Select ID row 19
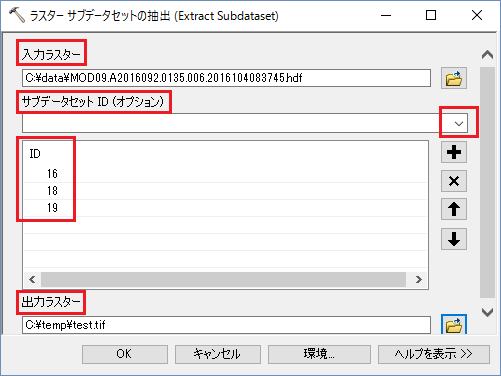This screenshot has width=501, height=376. 225,208
